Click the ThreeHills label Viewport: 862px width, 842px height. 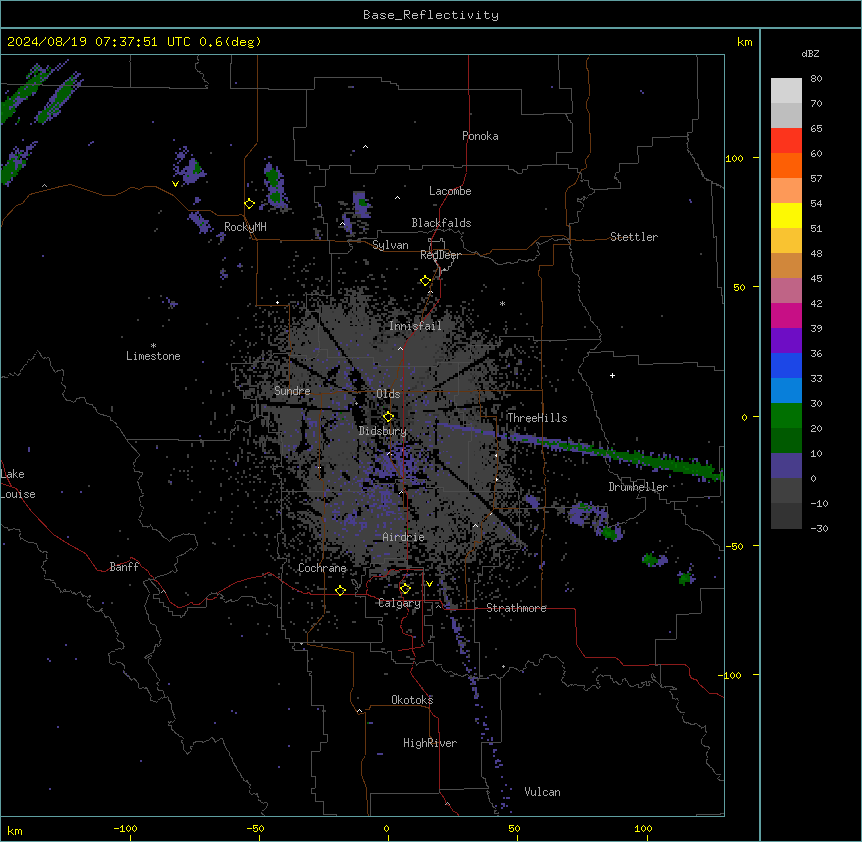537,418
